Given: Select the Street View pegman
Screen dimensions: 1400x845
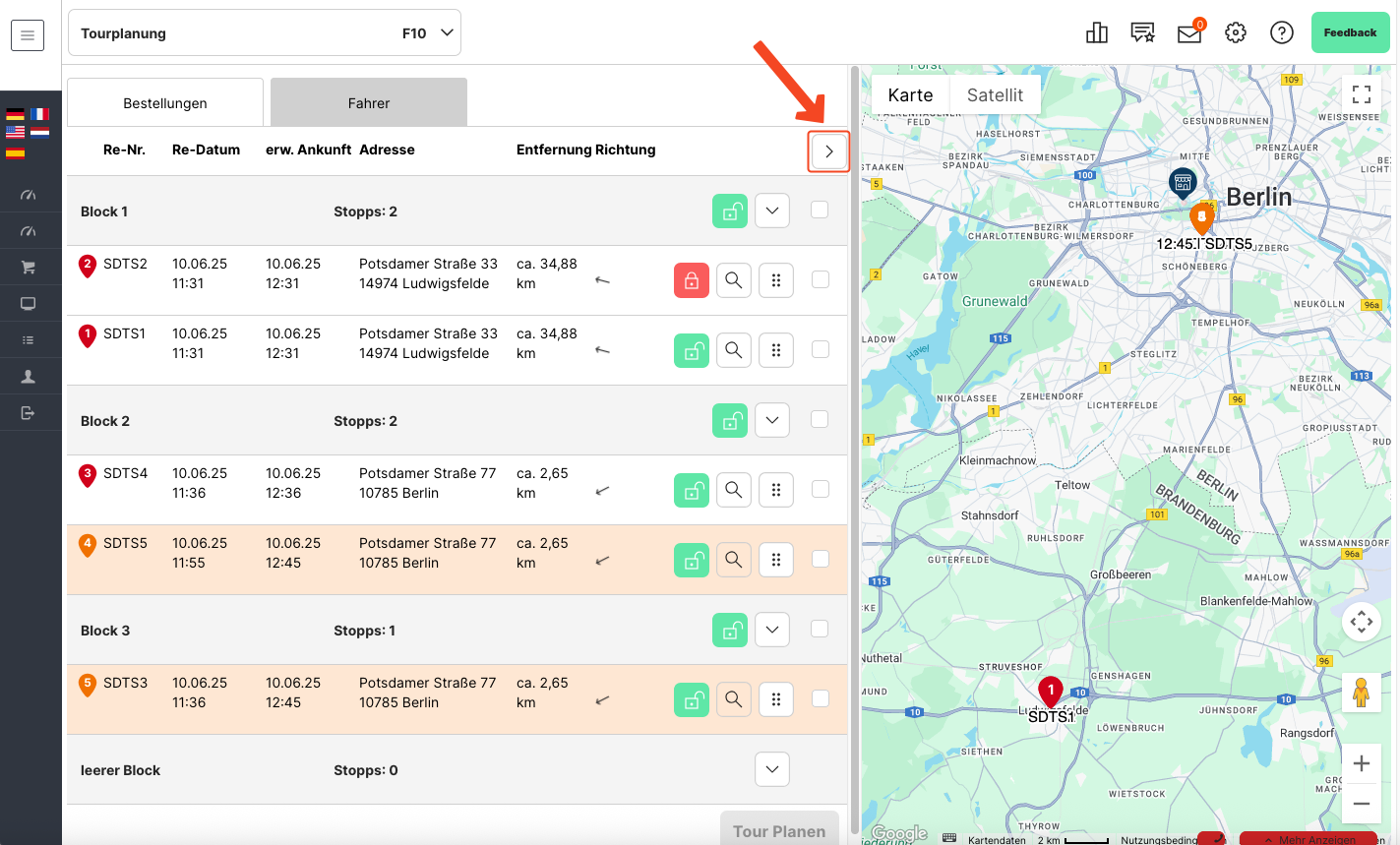Looking at the screenshot, I should pyautogui.click(x=1362, y=694).
